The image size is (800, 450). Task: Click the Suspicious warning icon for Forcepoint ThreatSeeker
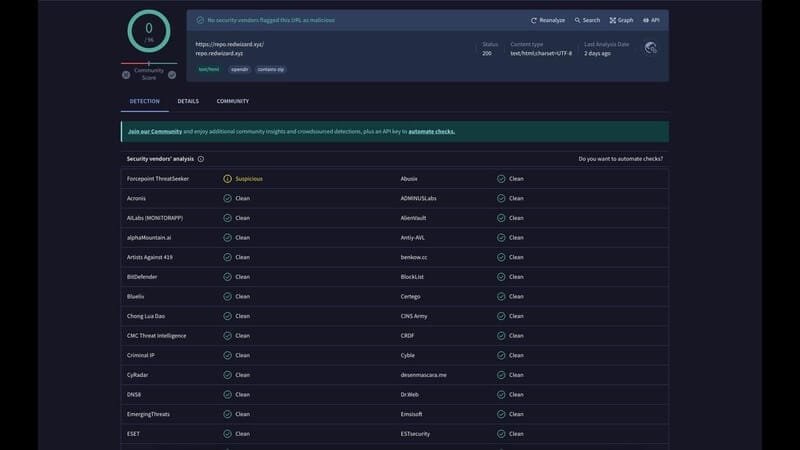(228, 179)
